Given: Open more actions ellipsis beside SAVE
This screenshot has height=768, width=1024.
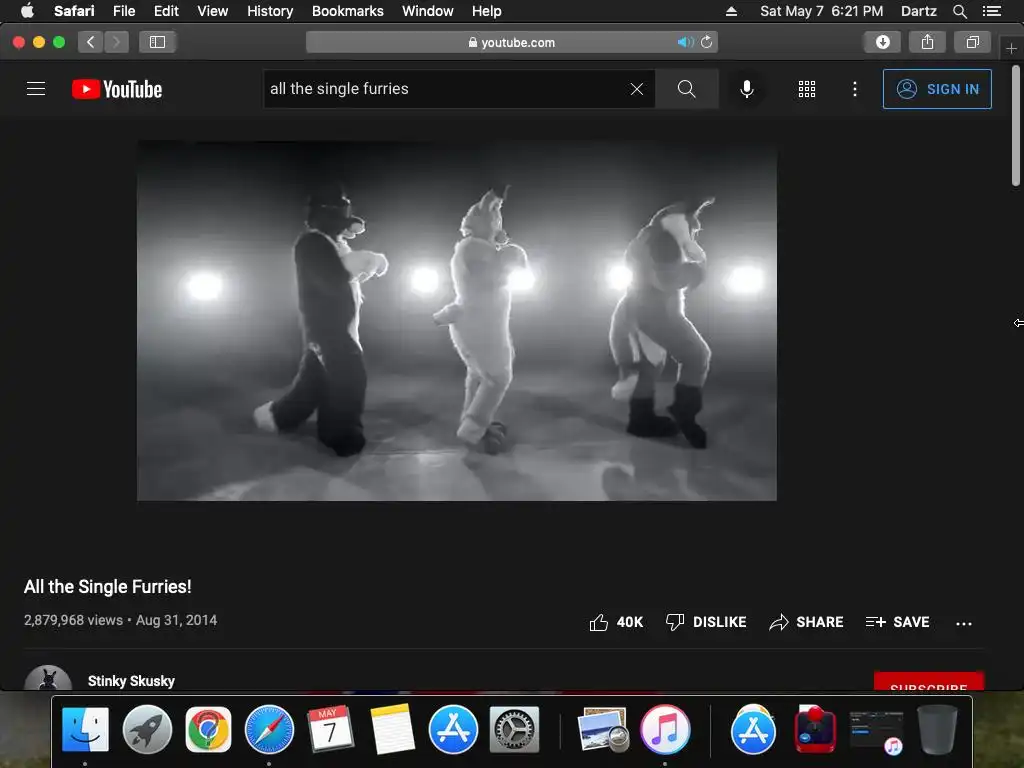Looking at the screenshot, I should 964,623.
